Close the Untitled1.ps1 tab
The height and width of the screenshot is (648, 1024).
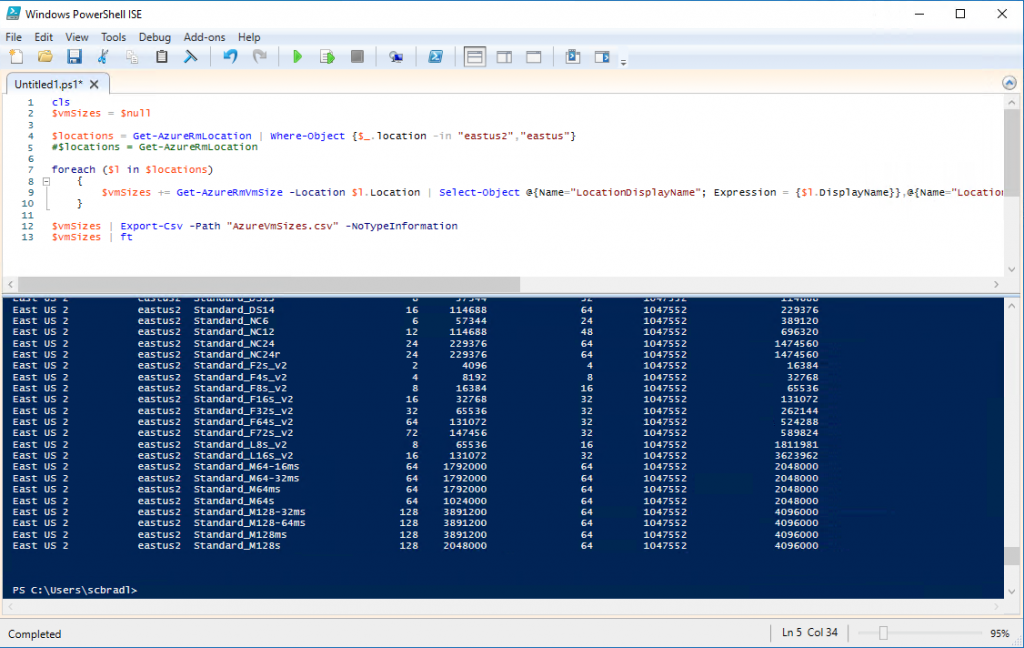pyautogui.click(x=95, y=85)
